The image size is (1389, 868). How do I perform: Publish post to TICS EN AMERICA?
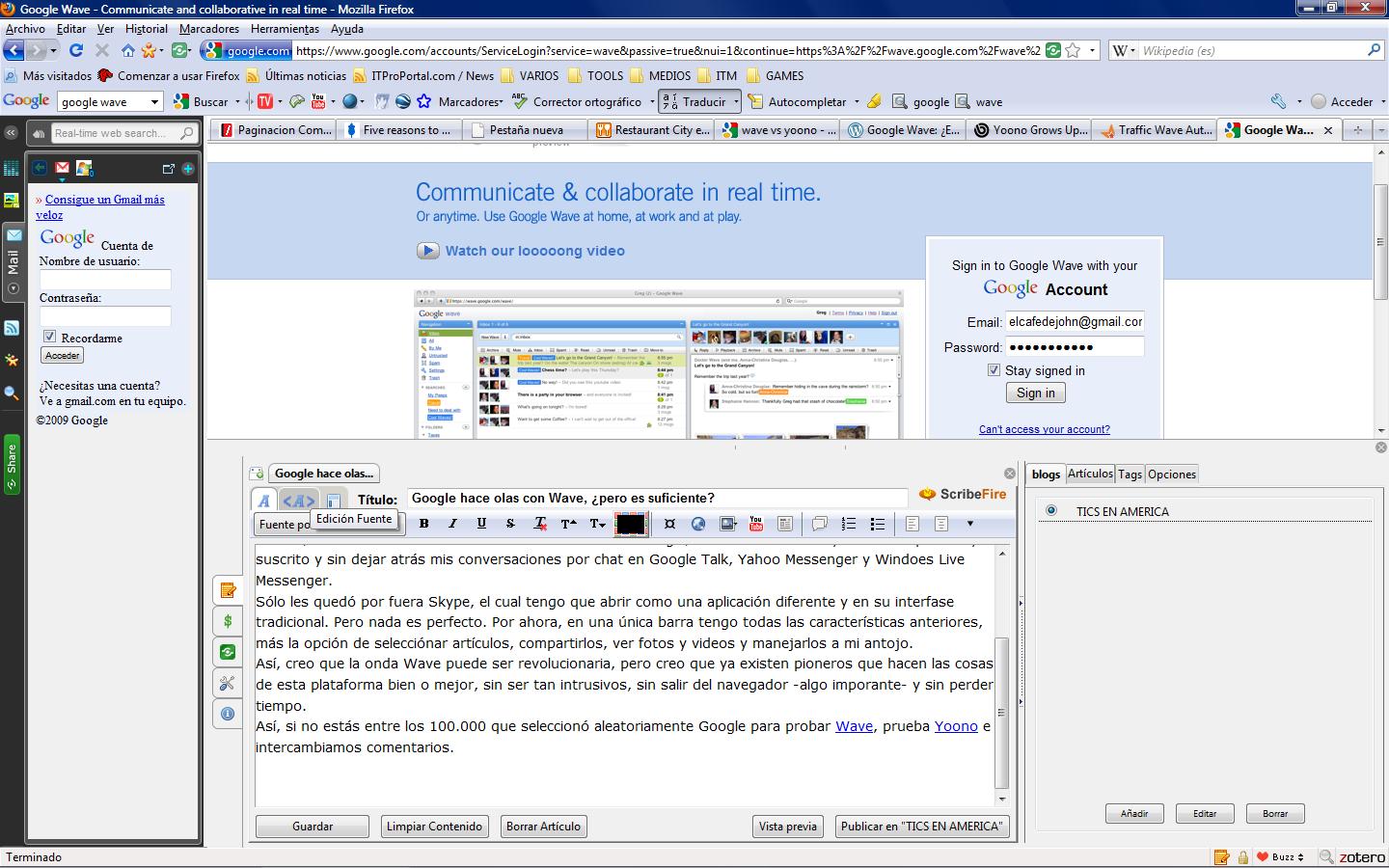[x=921, y=827]
